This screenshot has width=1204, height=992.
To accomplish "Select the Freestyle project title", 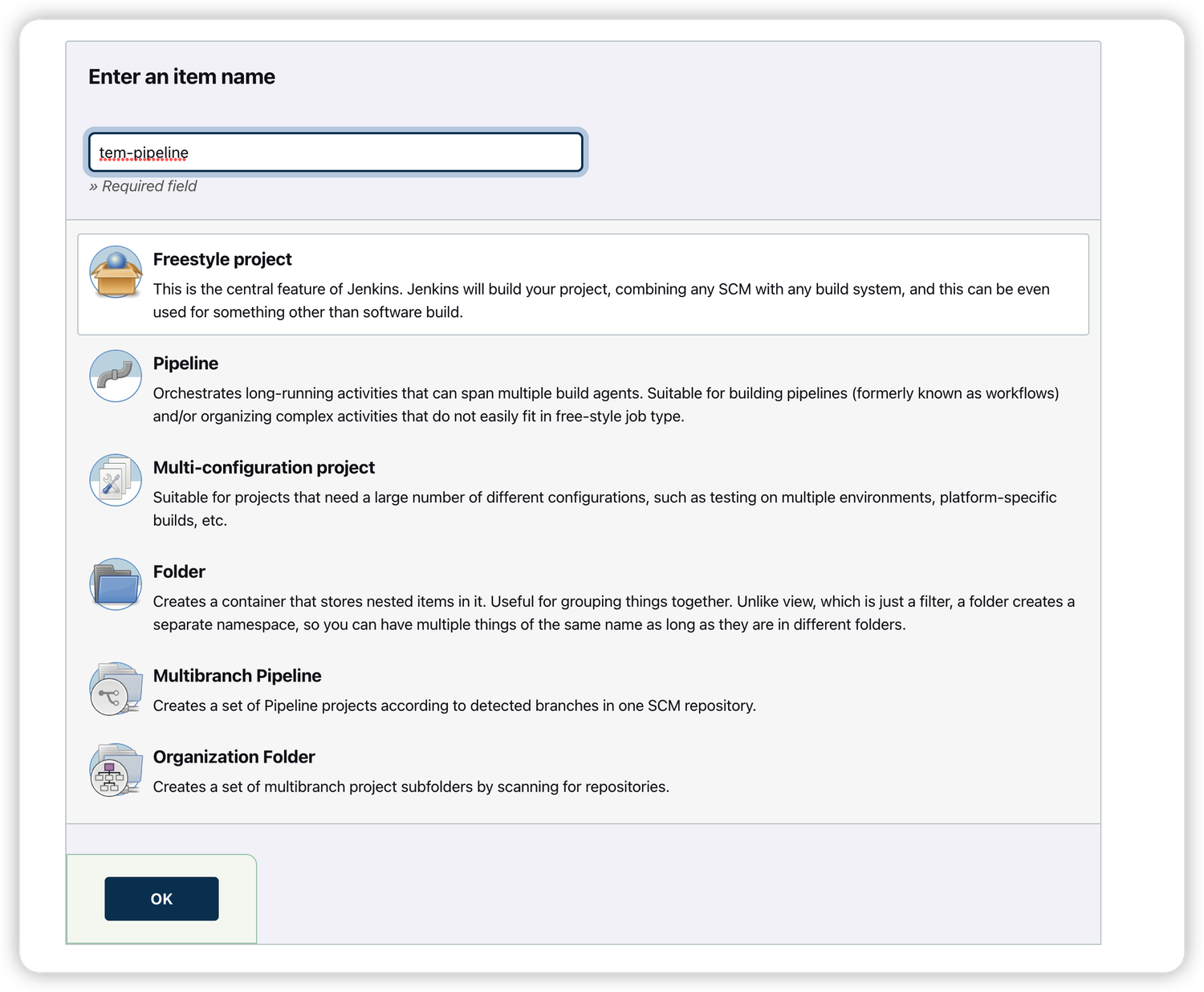I will 222,259.
